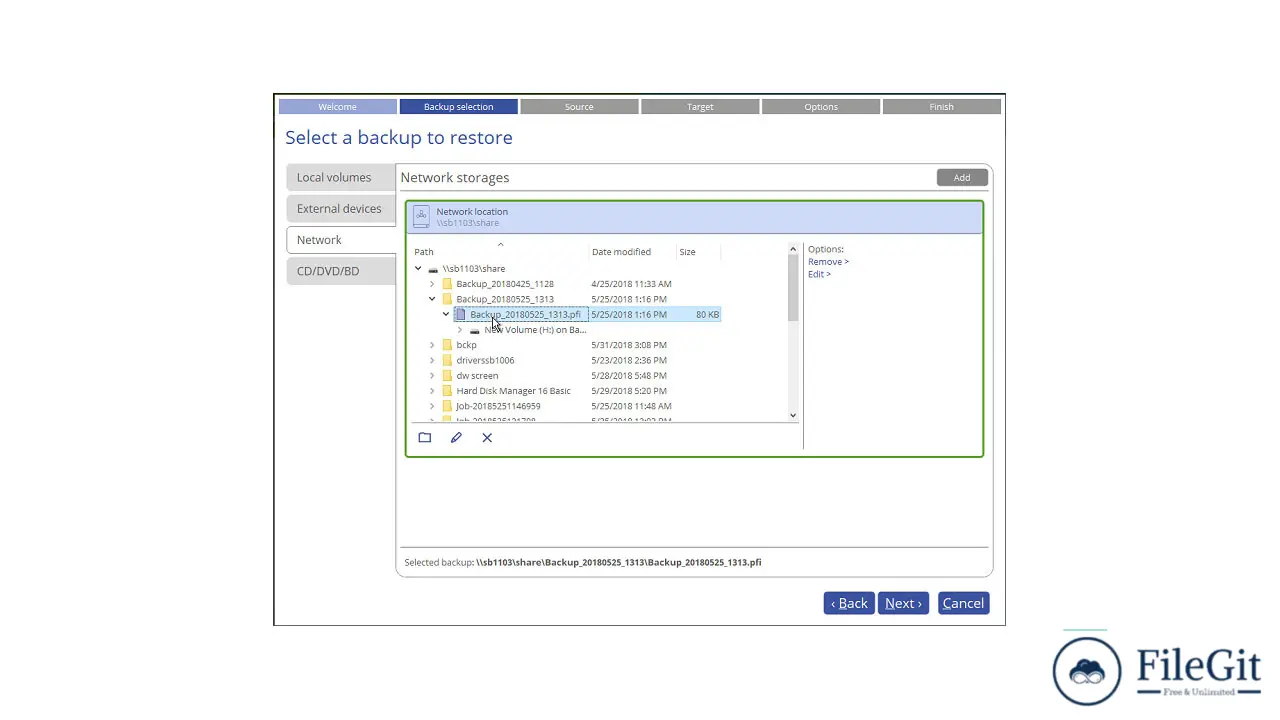Click the driverssb1006 folder icon
Screen dimensions: 1280x720
coord(447,360)
